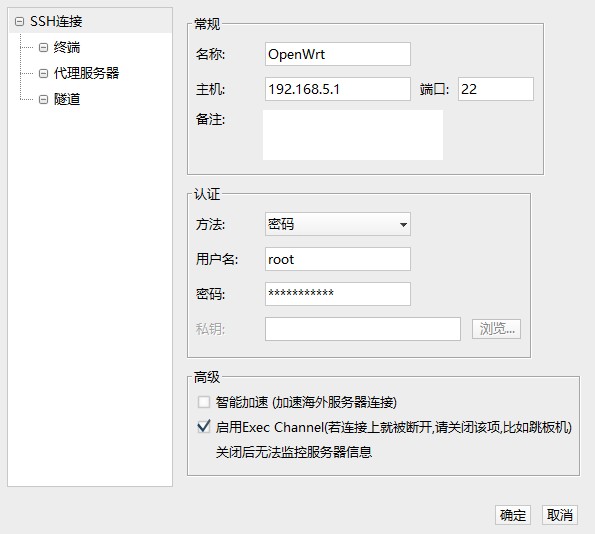This screenshot has height=534, width=595.
Task: Click the dropdown arrow next to 密码
Action: (403, 225)
